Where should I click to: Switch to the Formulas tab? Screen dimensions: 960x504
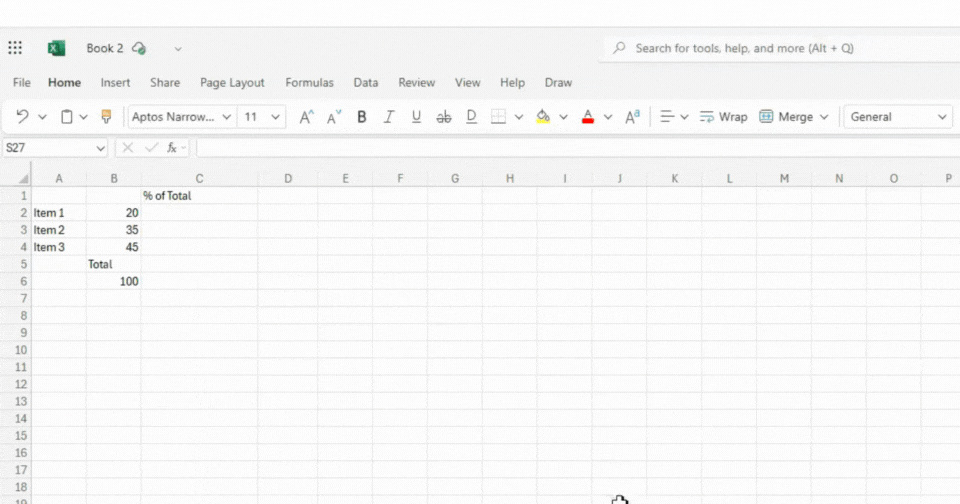coord(309,83)
